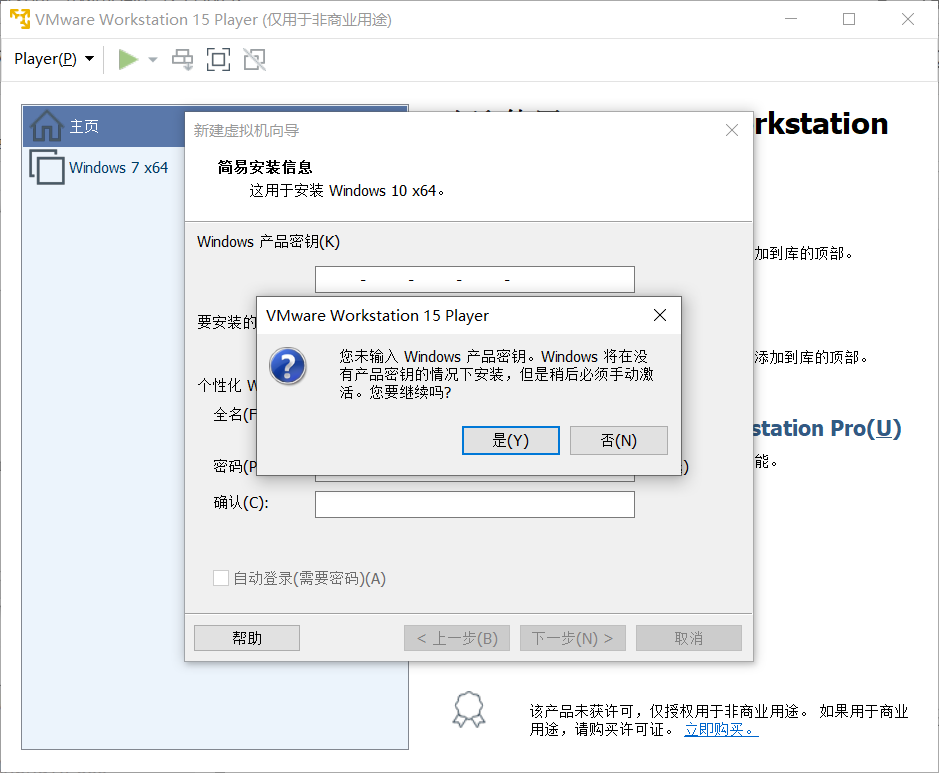The width and height of the screenshot is (939, 773).
Task: Click the 帮助 button
Action: [x=247, y=638]
